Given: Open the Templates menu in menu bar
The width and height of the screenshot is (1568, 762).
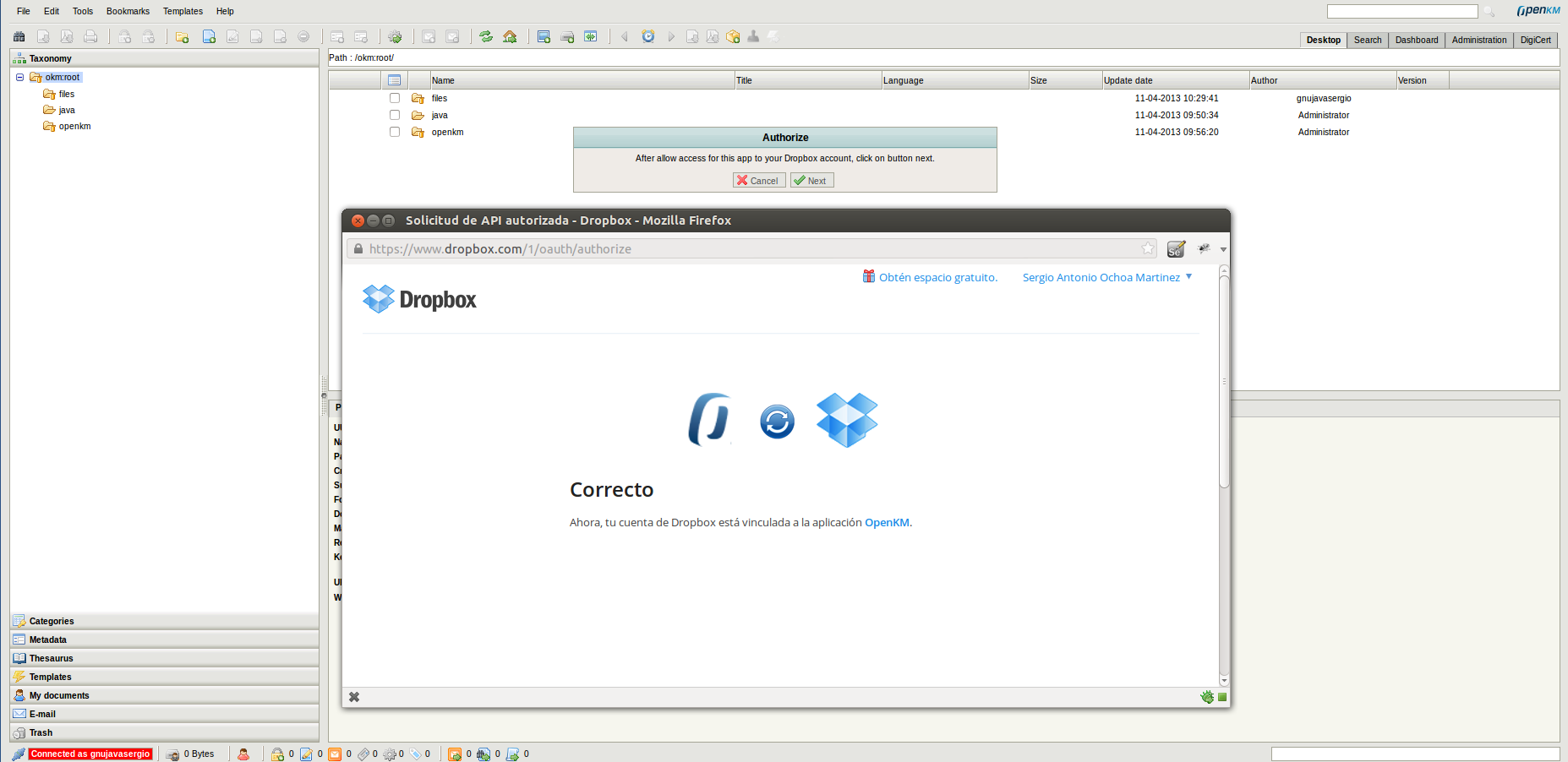Looking at the screenshot, I should point(183,11).
